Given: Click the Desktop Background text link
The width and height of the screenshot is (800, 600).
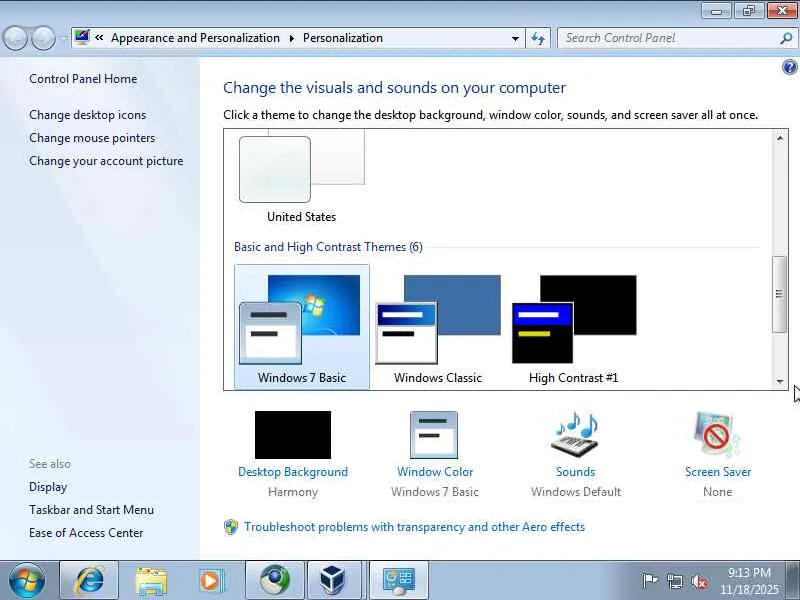Looking at the screenshot, I should point(293,472).
